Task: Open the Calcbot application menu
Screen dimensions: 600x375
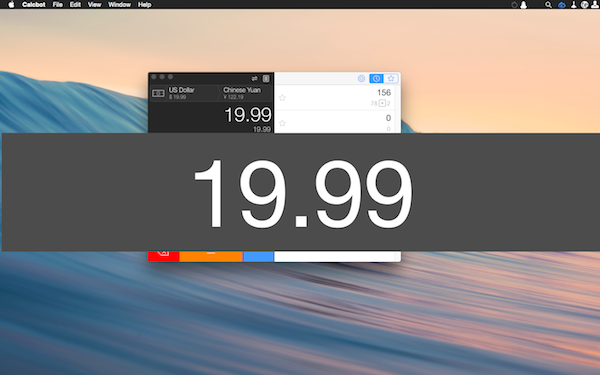Action: pyautogui.click(x=34, y=5)
